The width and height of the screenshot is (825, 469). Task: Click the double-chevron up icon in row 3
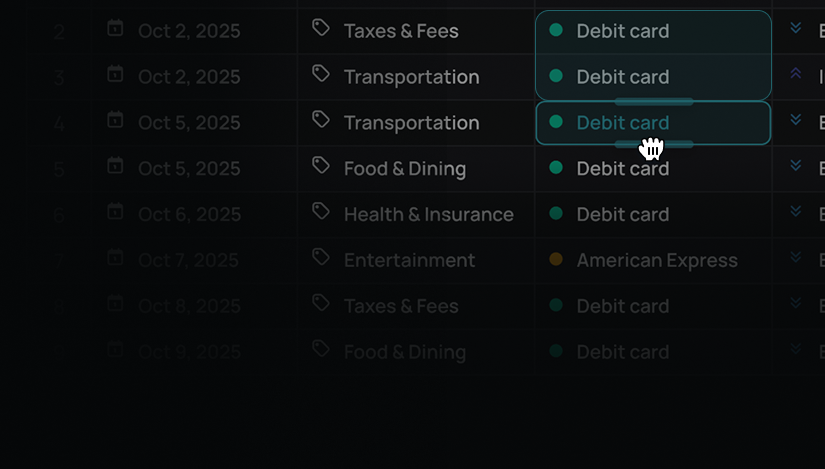pos(796,74)
